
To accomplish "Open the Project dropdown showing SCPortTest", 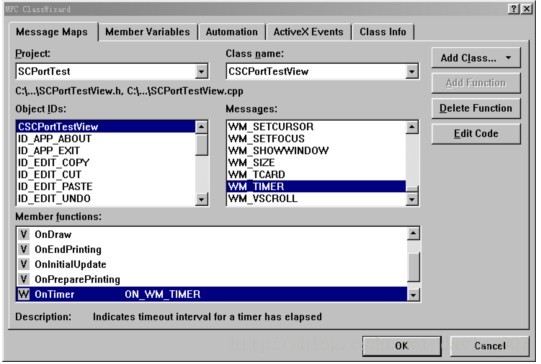I will coord(201,71).
